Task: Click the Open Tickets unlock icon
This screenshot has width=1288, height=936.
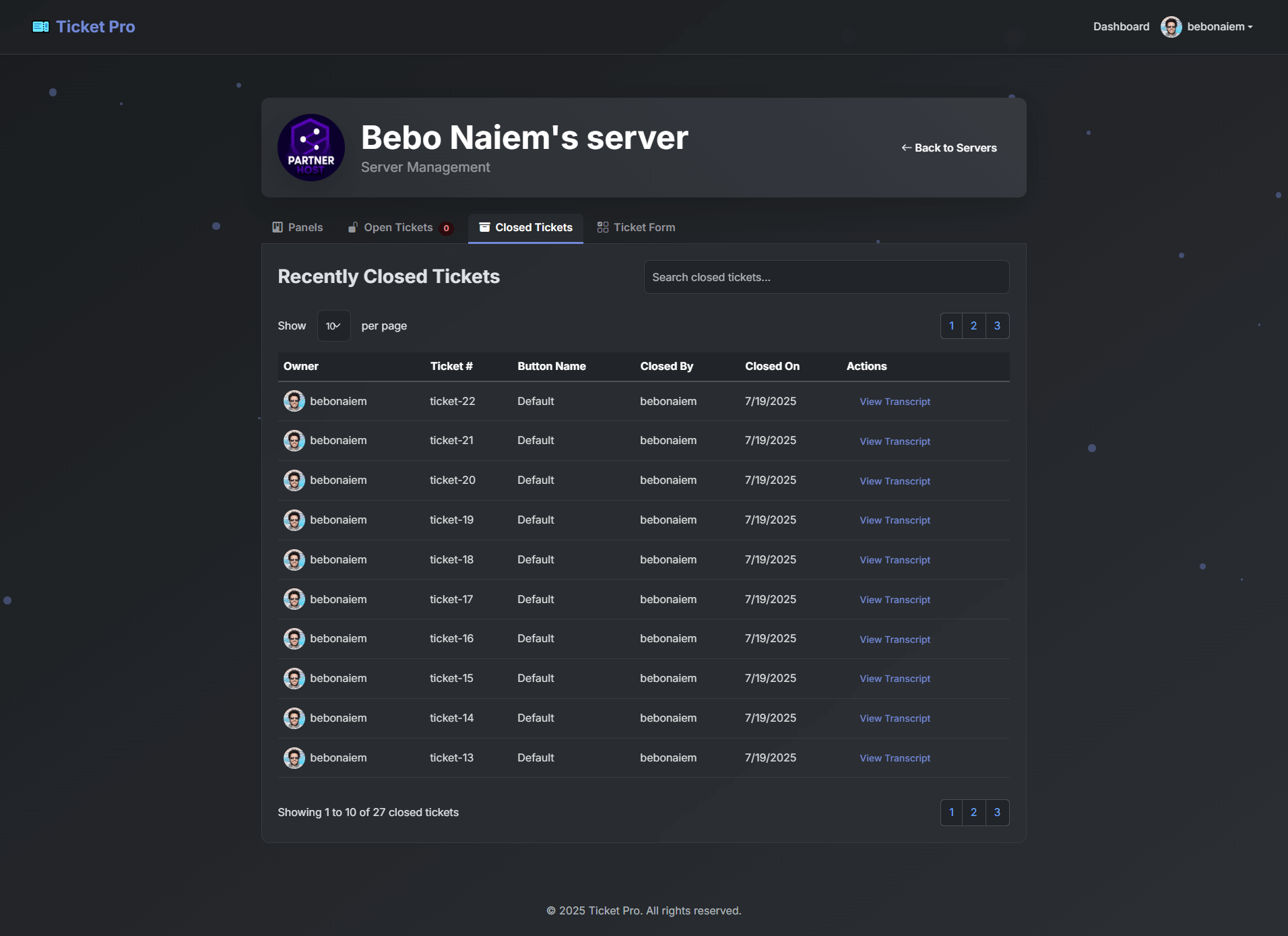Action: click(x=353, y=228)
